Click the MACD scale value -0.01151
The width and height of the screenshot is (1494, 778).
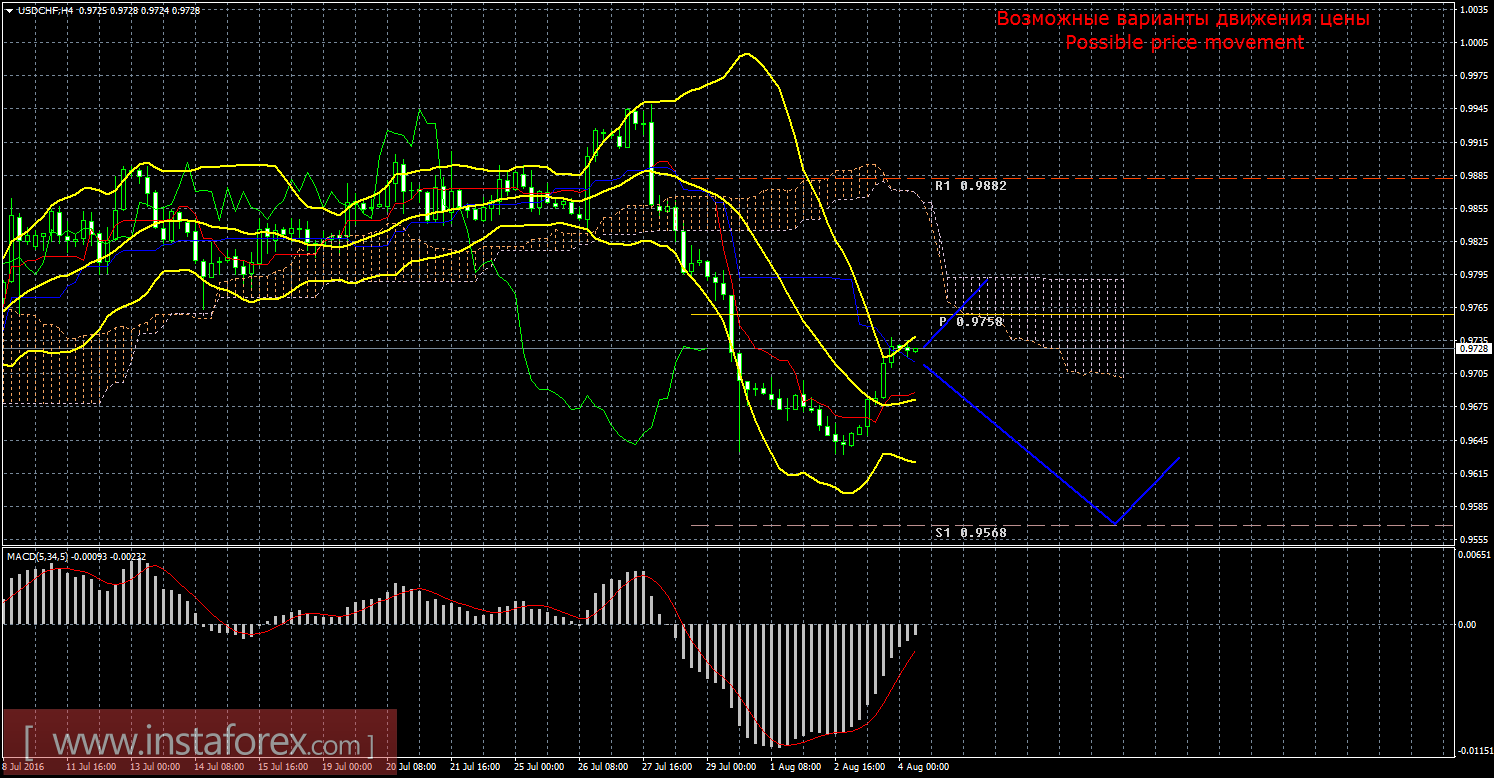tap(1475, 750)
